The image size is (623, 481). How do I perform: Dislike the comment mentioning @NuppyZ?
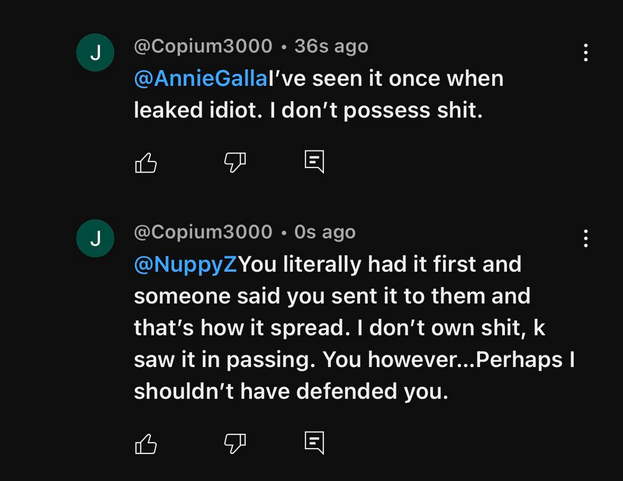pos(234,442)
